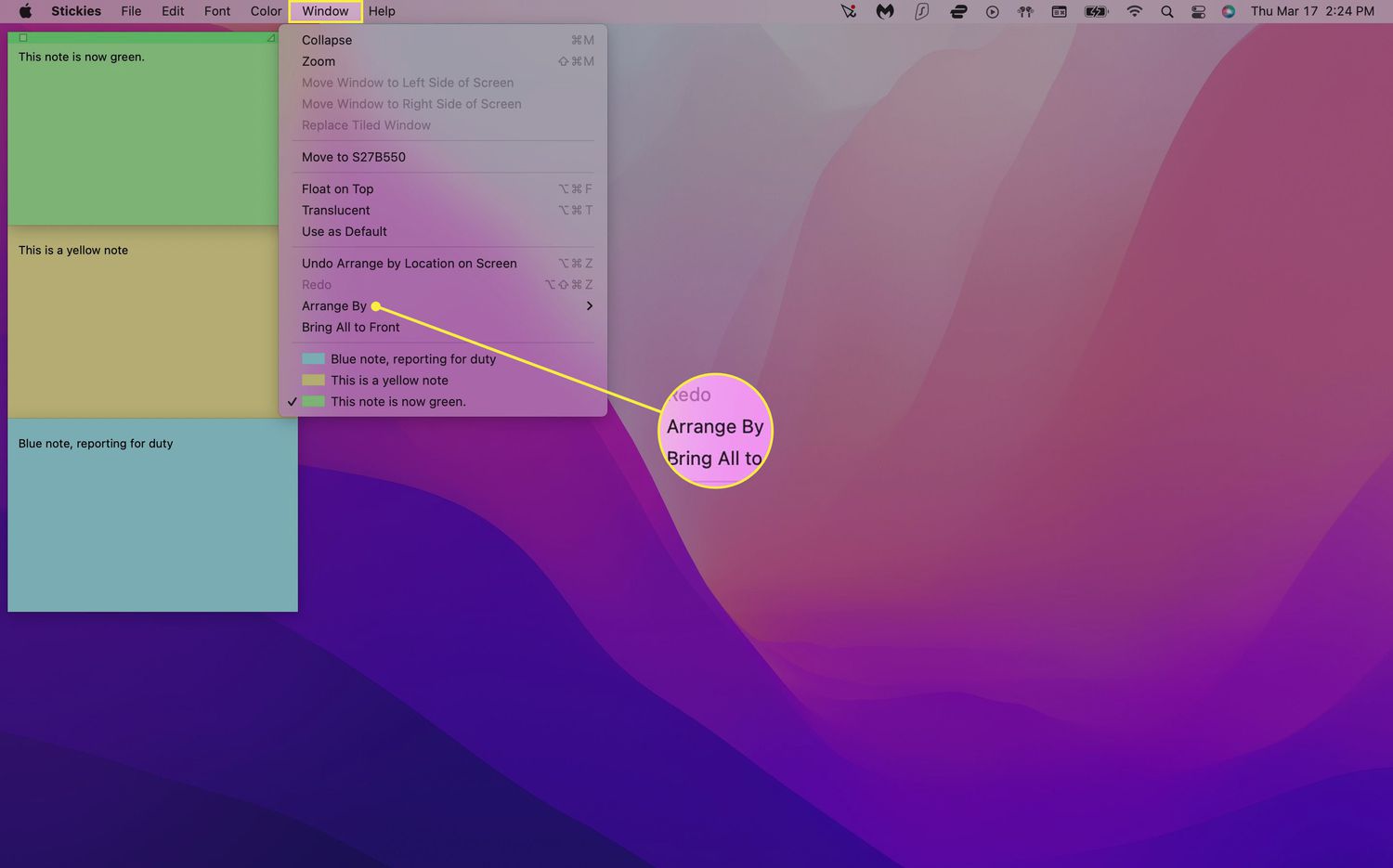
Task: Toggle the Translucent window option
Action: click(335, 210)
